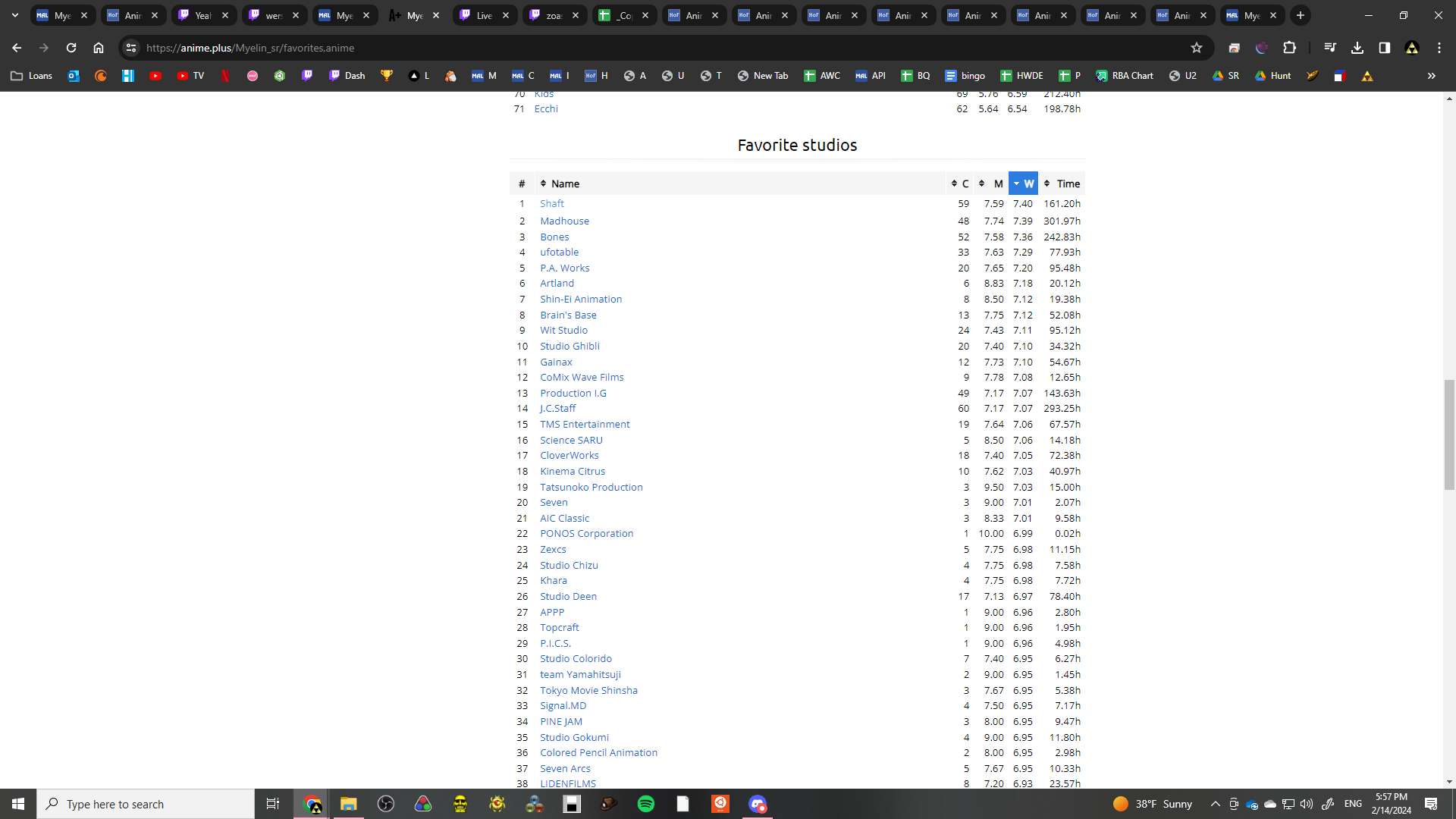This screenshot has height=819, width=1456.
Task: Click the home icon in toolbar
Action: (99, 48)
